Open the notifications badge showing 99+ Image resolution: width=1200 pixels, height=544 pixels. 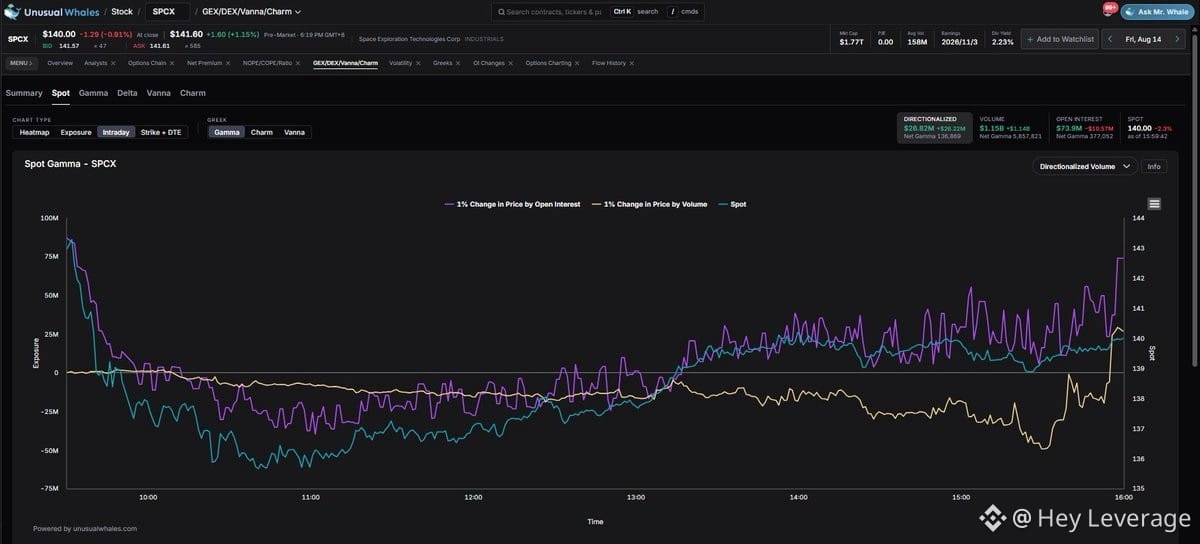pyautogui.click(x=1110, y=9)
